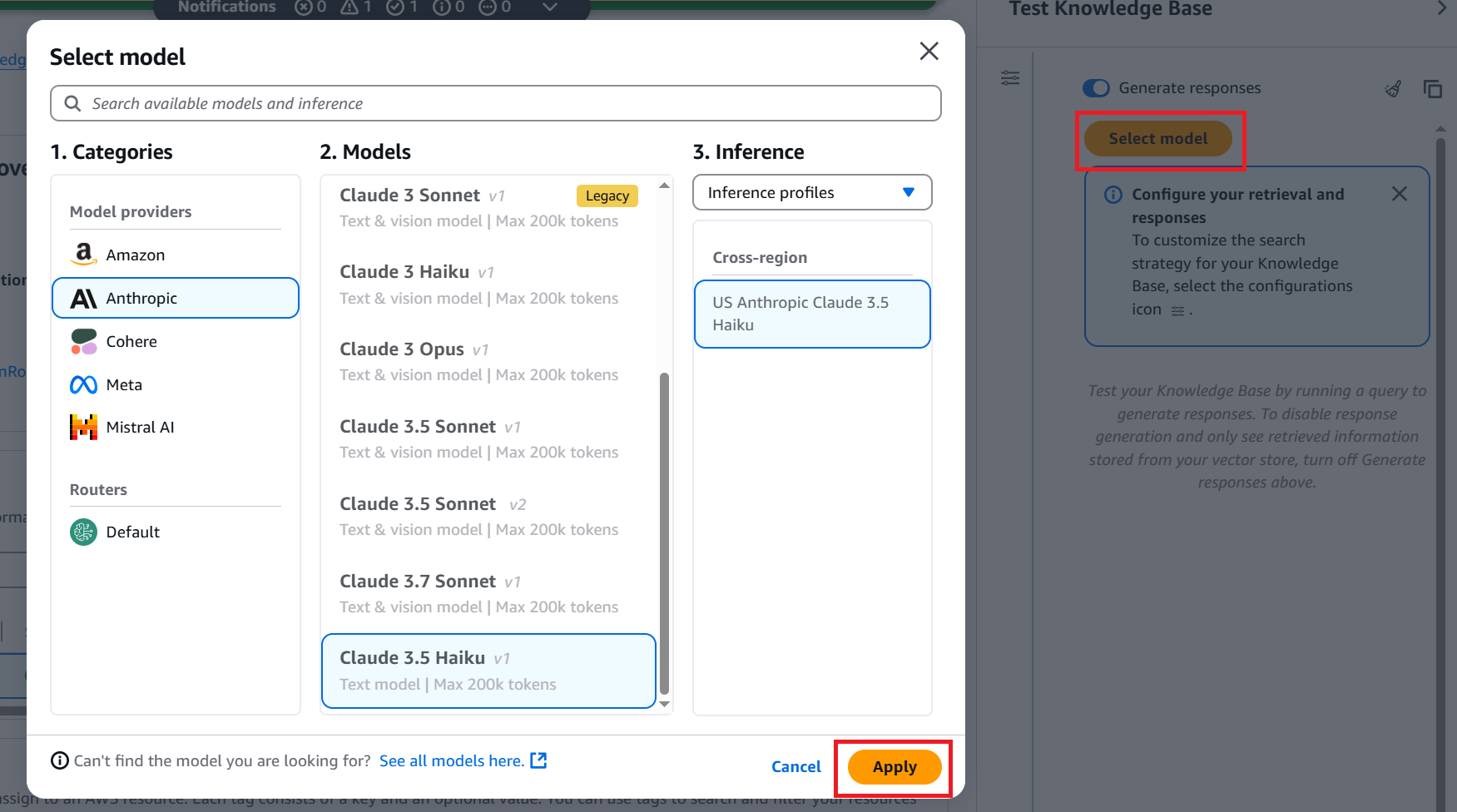Pick the Claude 3 Haiku v1 model

488,285
